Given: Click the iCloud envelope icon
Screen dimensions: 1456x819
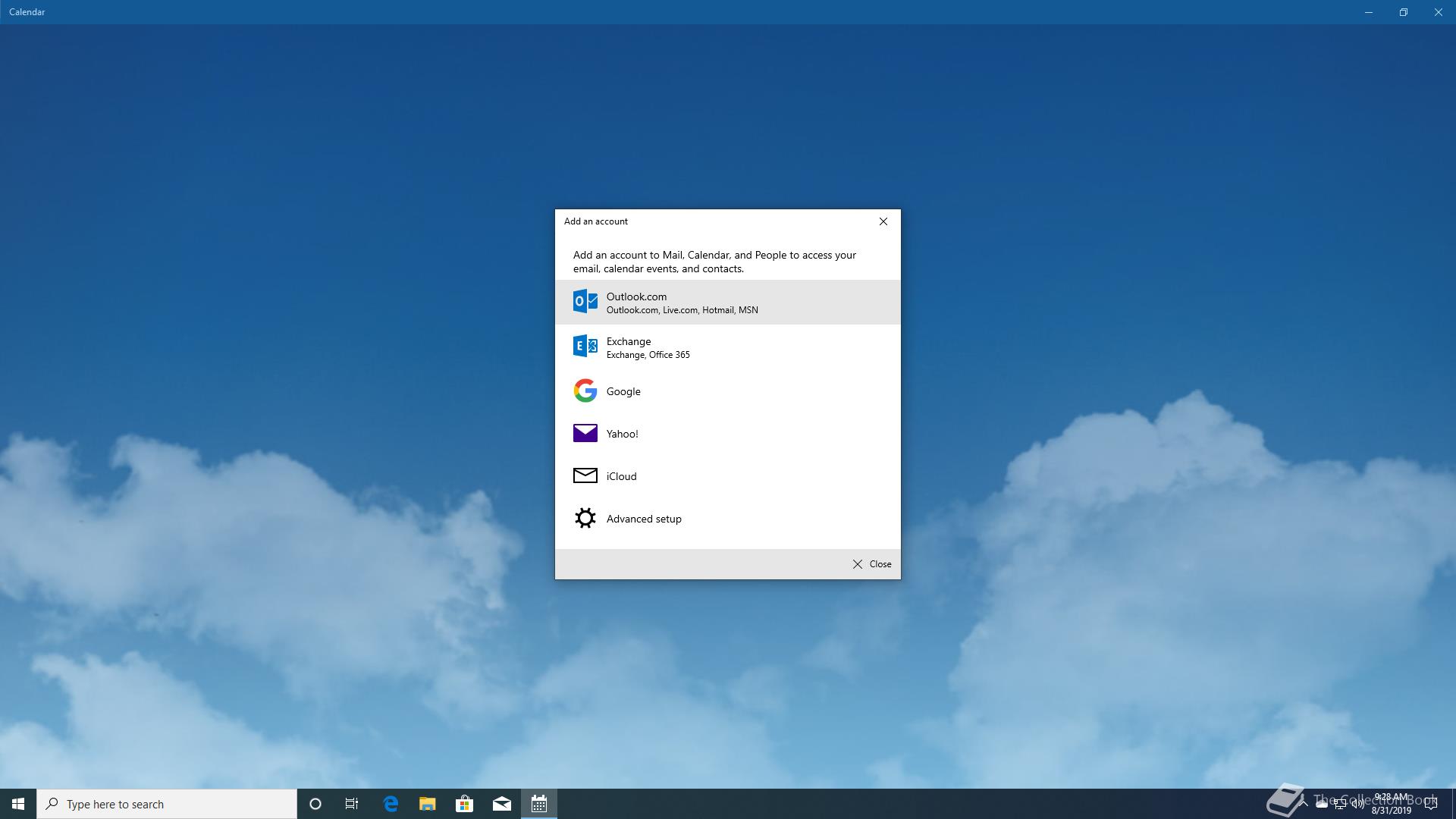Looking at the screenshot, I should [x=585, y=475].
